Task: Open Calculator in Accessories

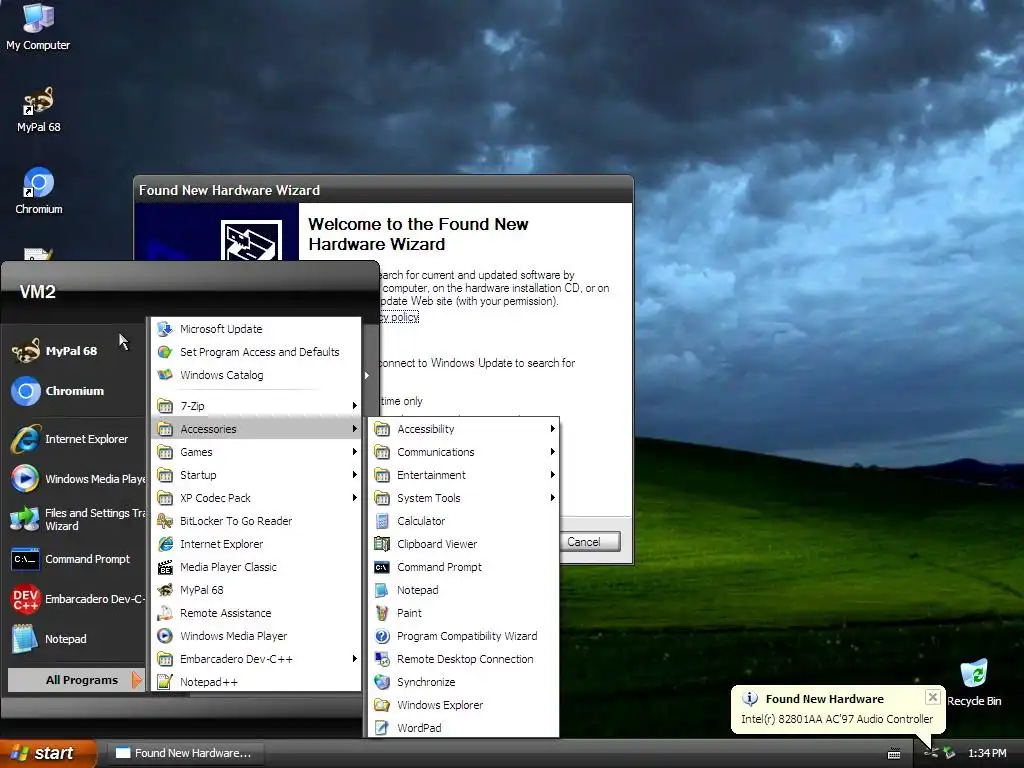Action: pyautogui.click(x=464, y=521)
